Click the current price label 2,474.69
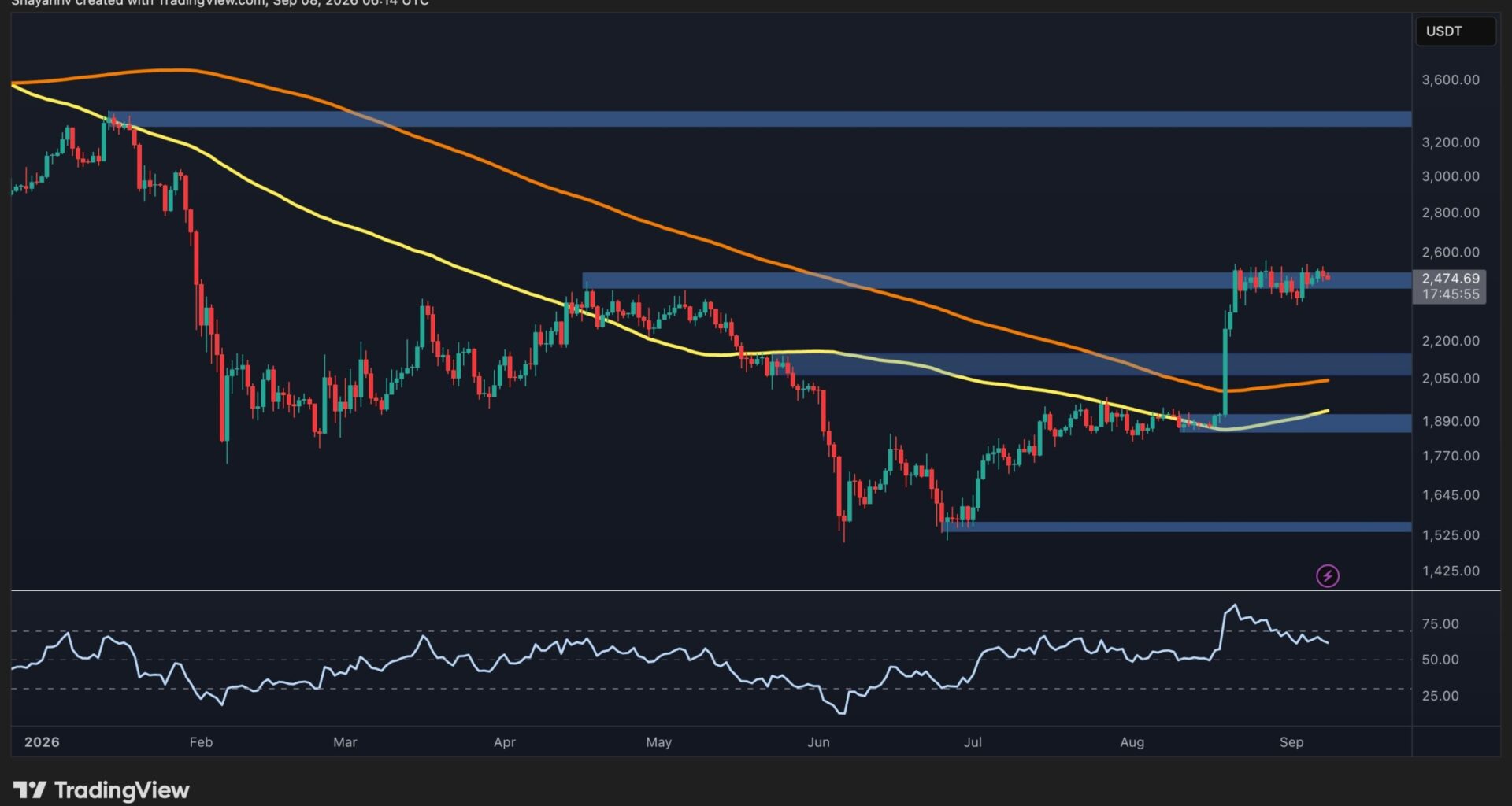The height and width of the screenshot is (806, 1512). click(1451, 279)
